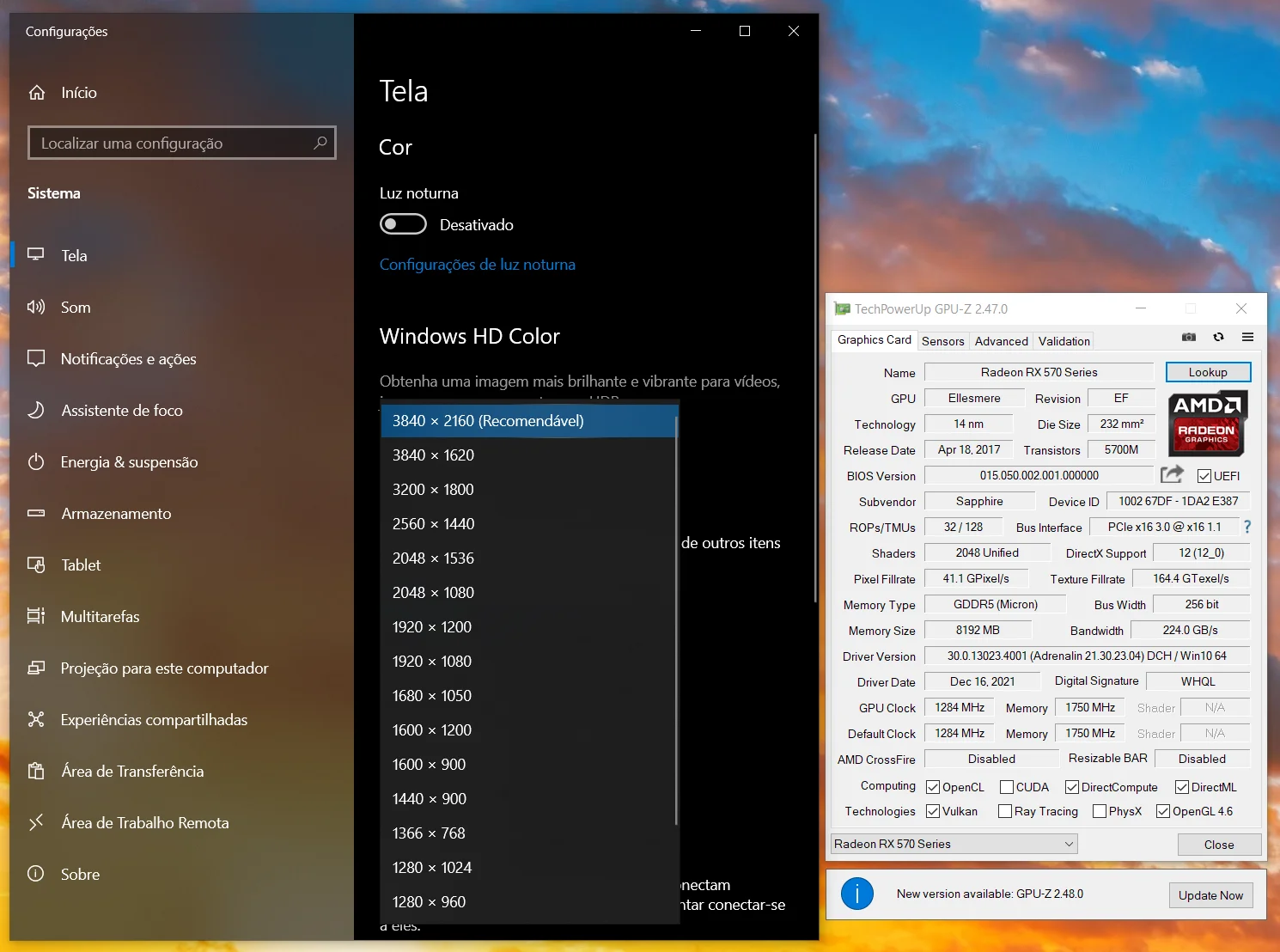The width and height of the screenshot is (1280, 952).
Task: Click the Área de Trabalho Remota icon
Action: pyautogui.click(x=36, y=822)
